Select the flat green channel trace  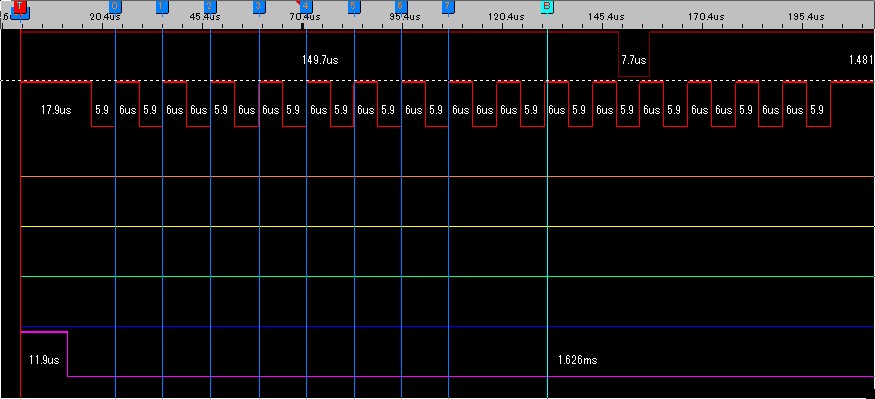coord(447,276)
